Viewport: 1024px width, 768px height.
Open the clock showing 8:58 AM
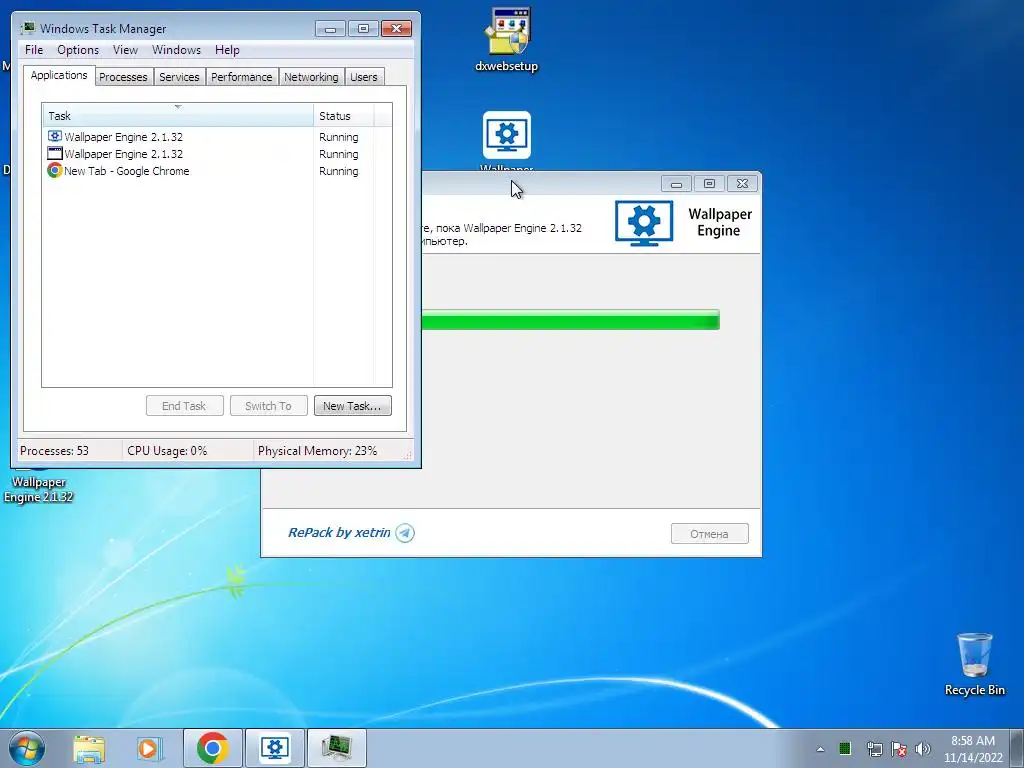tap(973, 749)
